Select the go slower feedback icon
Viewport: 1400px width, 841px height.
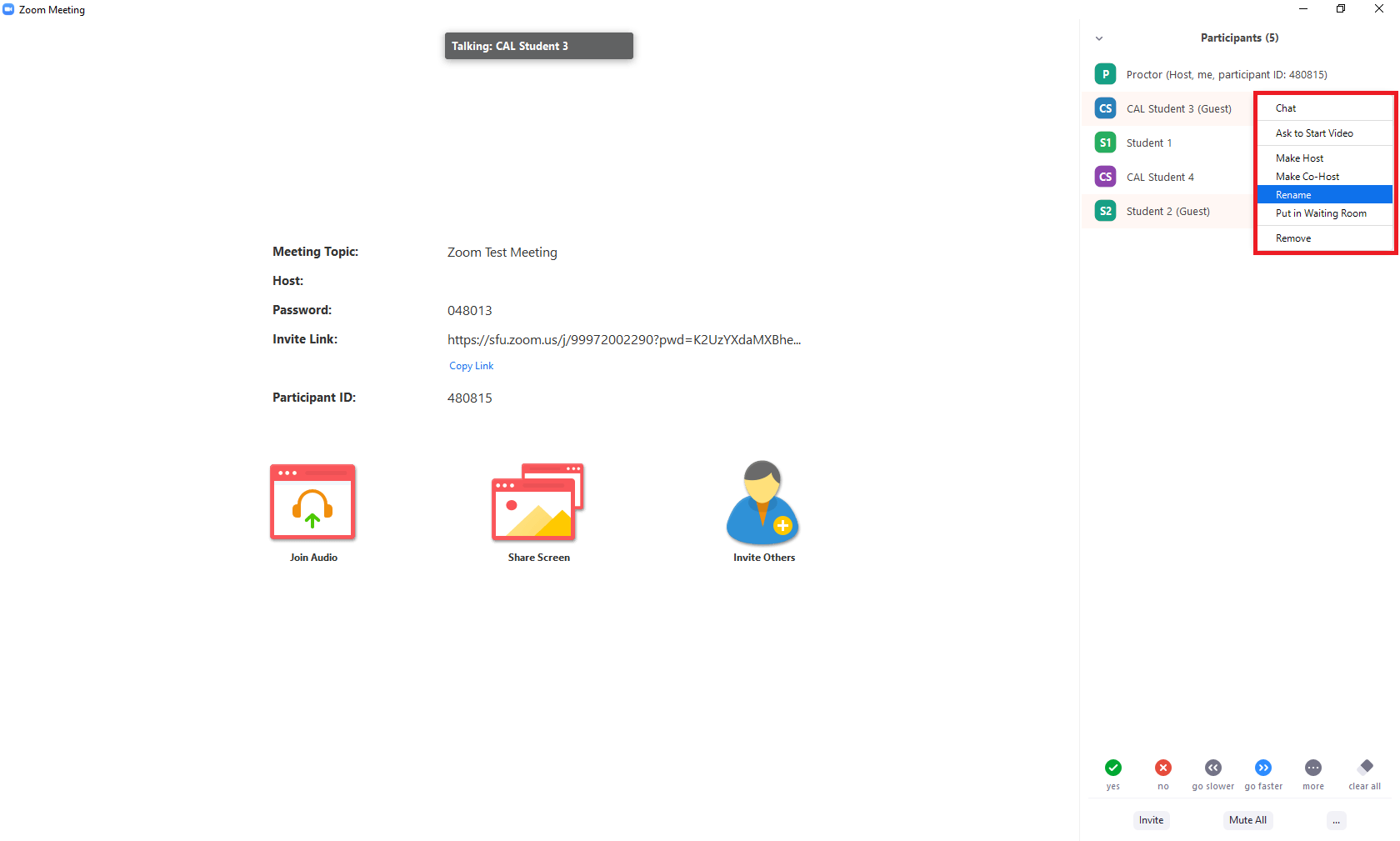pyautogui.click(x=1212, y=768)
